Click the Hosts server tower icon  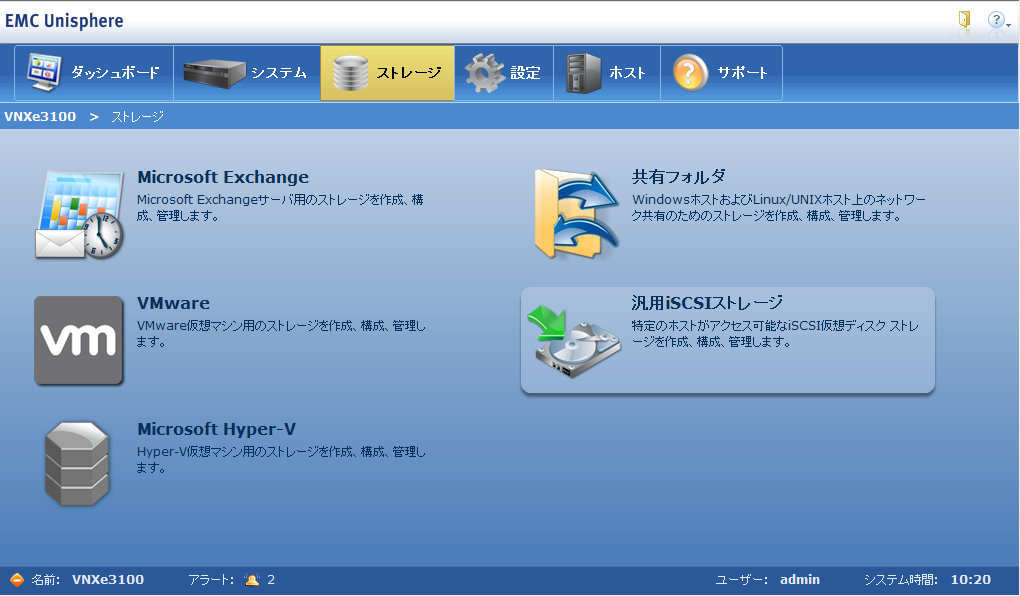(x=582, y=73)
